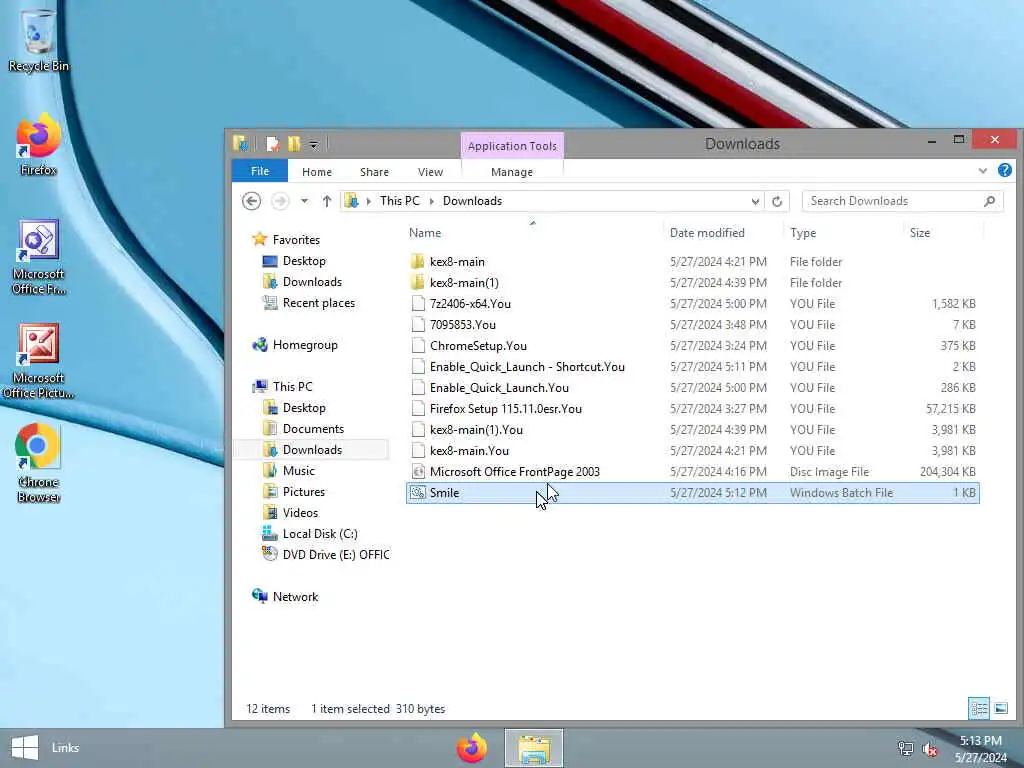Open recent locations dropdown arrow

[304, 200]
